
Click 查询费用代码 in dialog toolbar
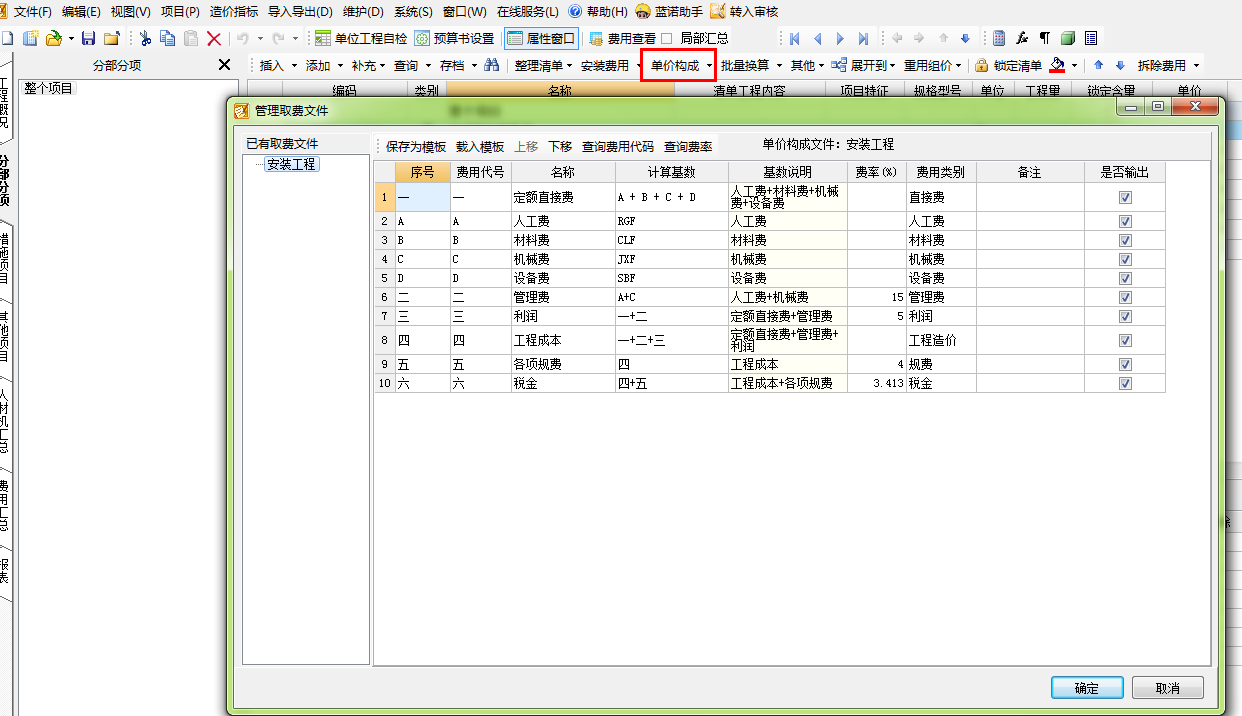(x=618, y=146)
